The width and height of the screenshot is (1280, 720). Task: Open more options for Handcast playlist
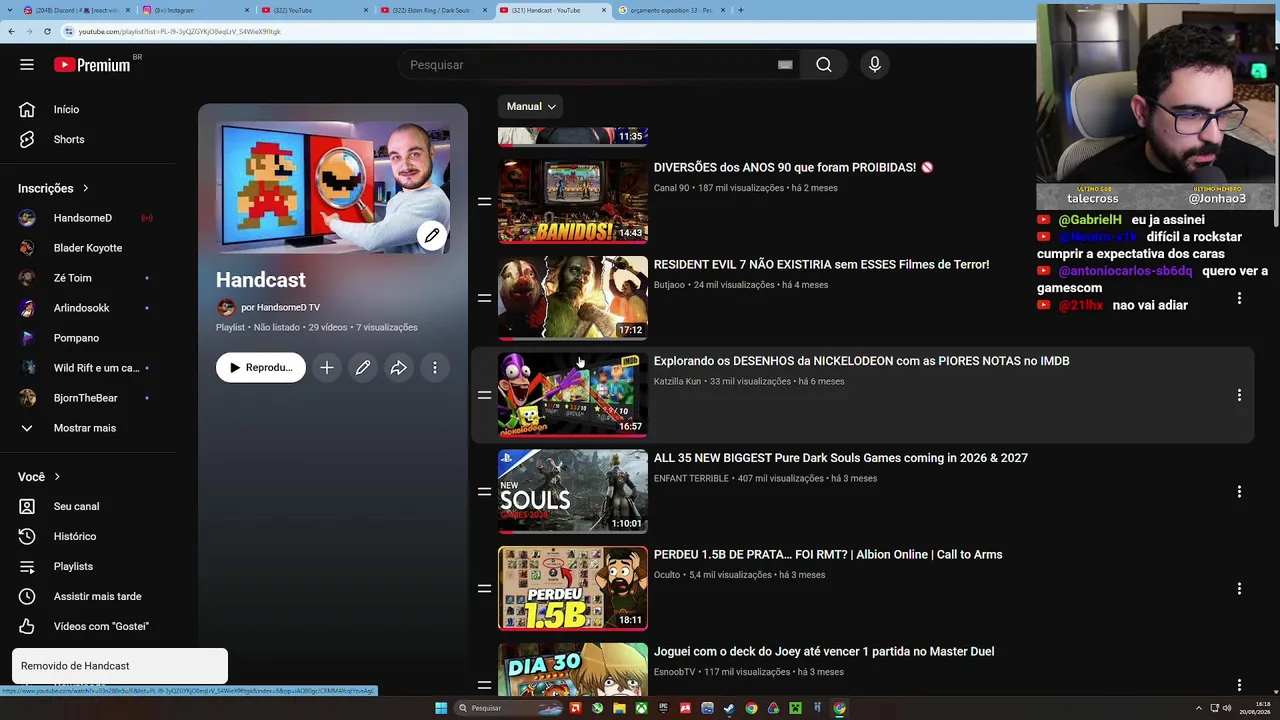pos(435,368)
